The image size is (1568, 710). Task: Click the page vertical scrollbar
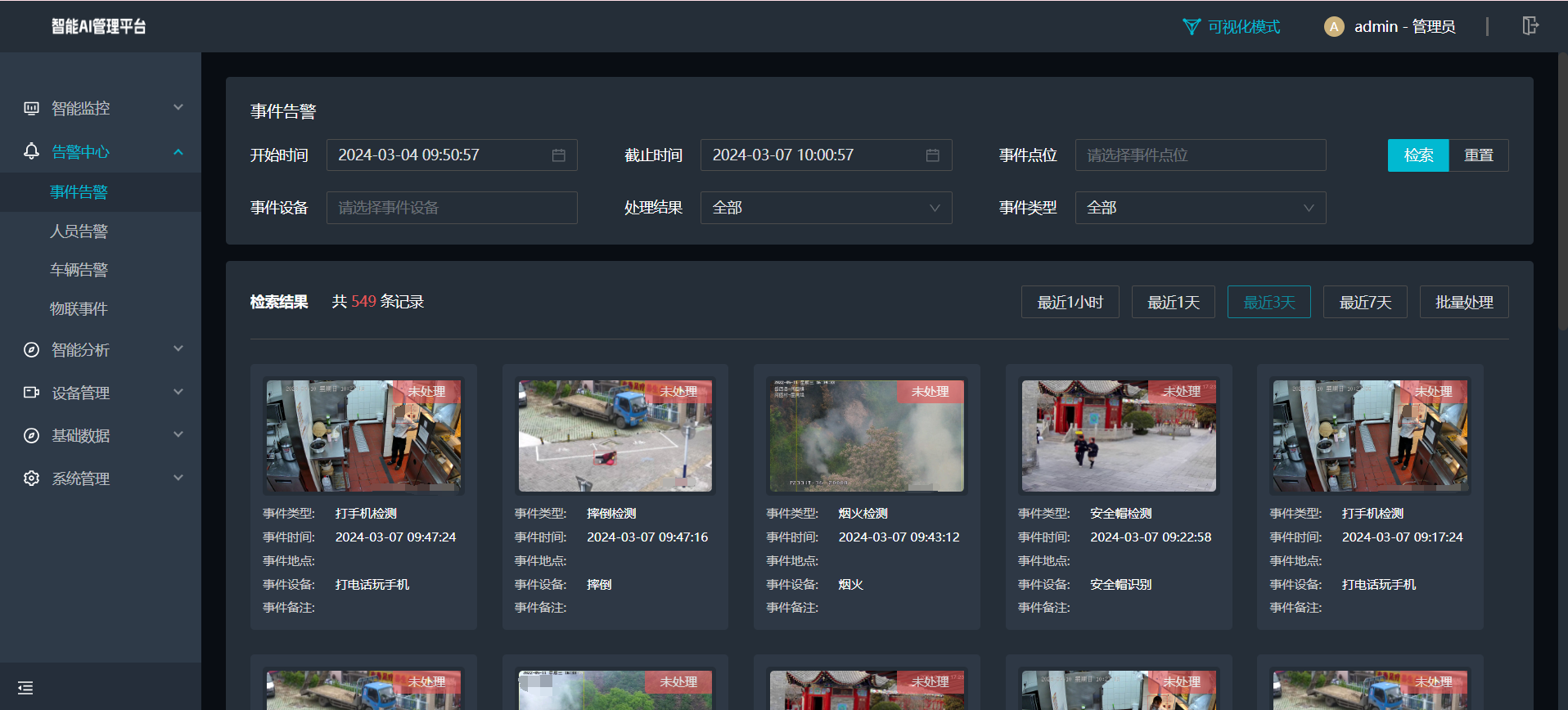1563,193
